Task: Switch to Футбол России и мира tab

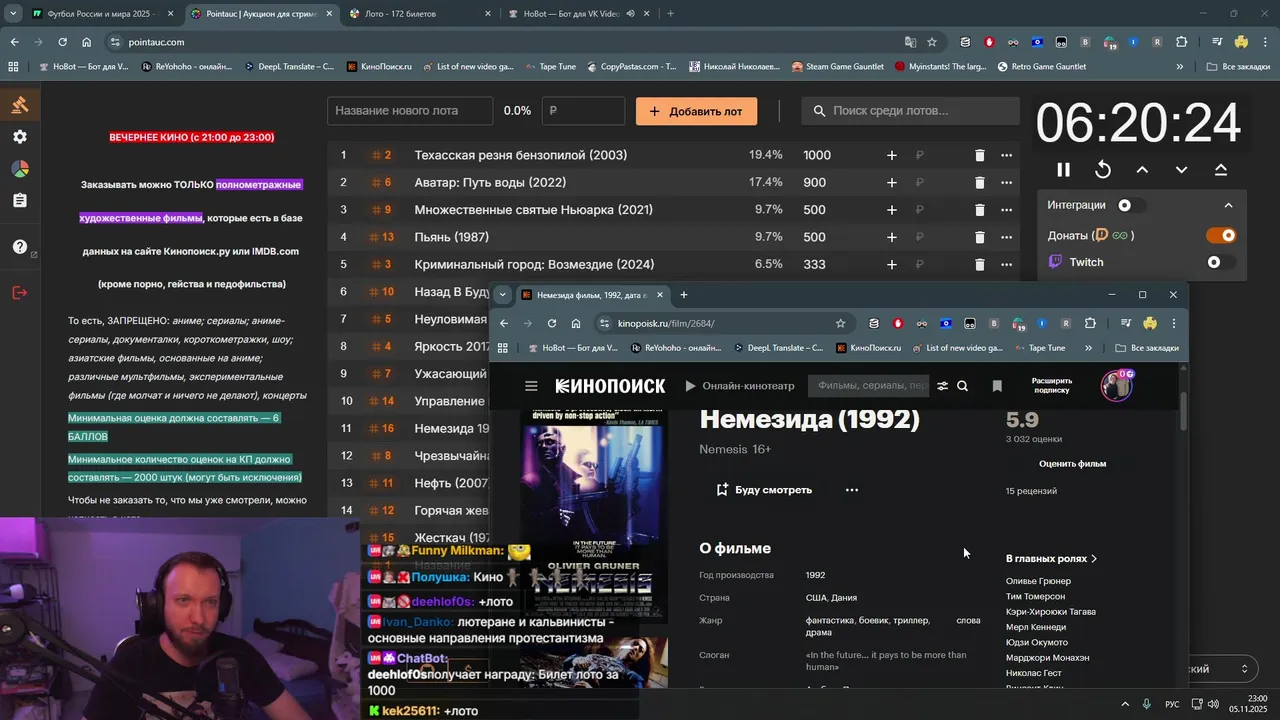Action: pyautogui.click(x=101, y=14)
